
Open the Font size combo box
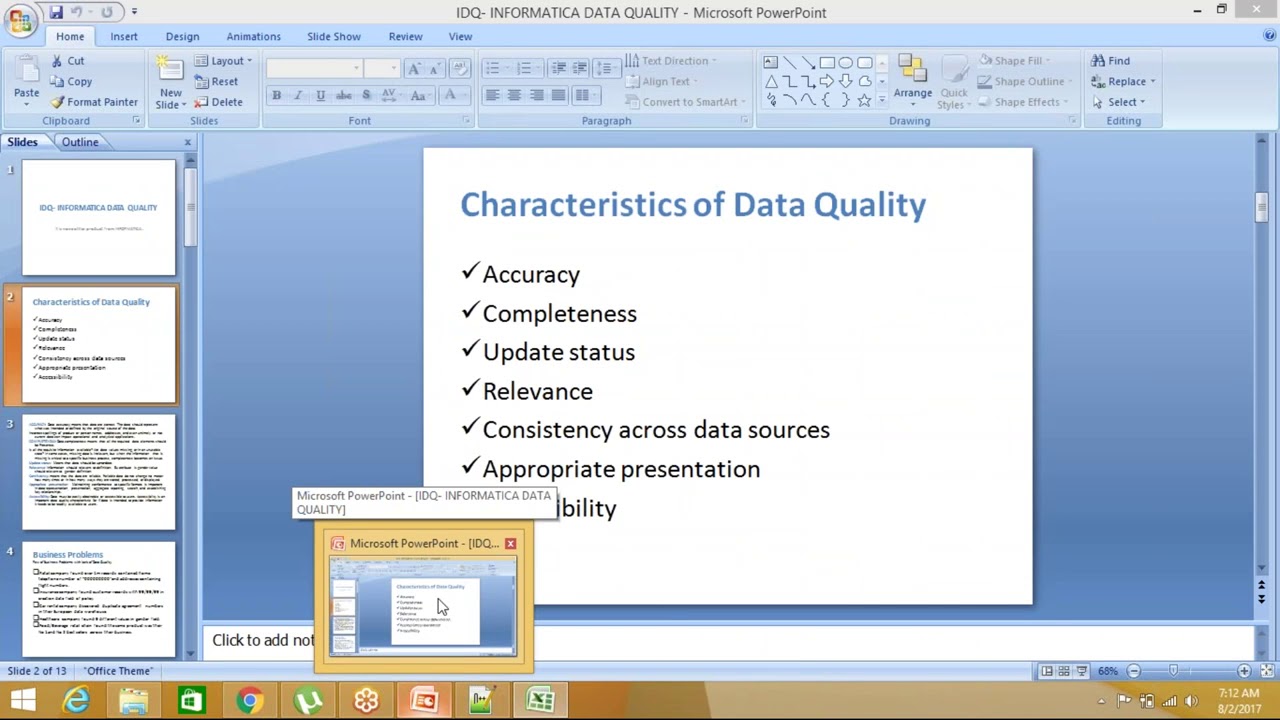click(x=381, y=68)
